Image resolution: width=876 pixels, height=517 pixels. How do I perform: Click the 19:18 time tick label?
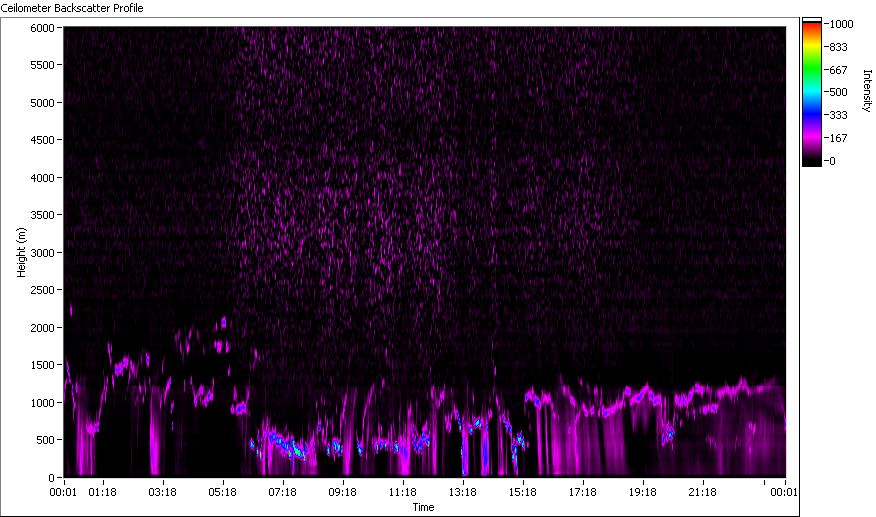tap(643, 492)
